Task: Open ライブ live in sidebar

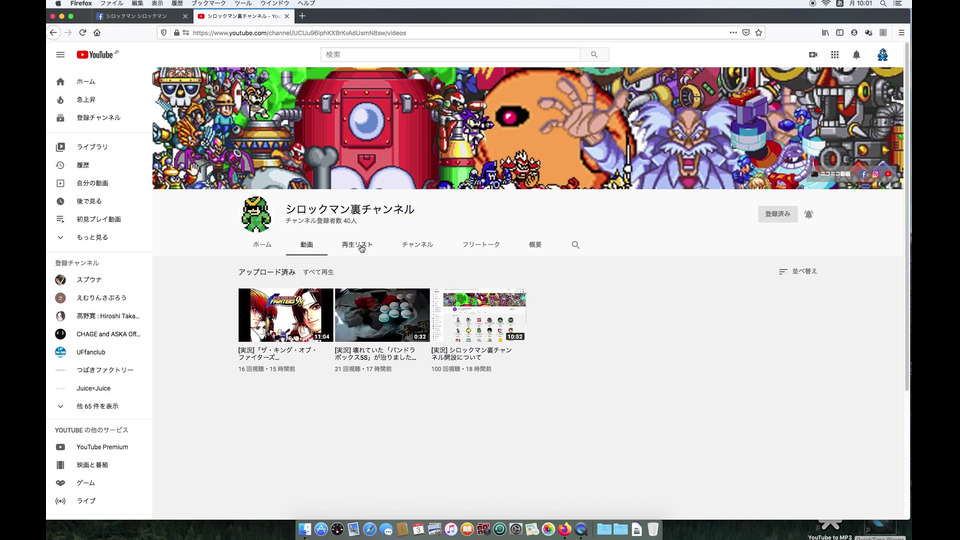Action: tap(99, 501)
